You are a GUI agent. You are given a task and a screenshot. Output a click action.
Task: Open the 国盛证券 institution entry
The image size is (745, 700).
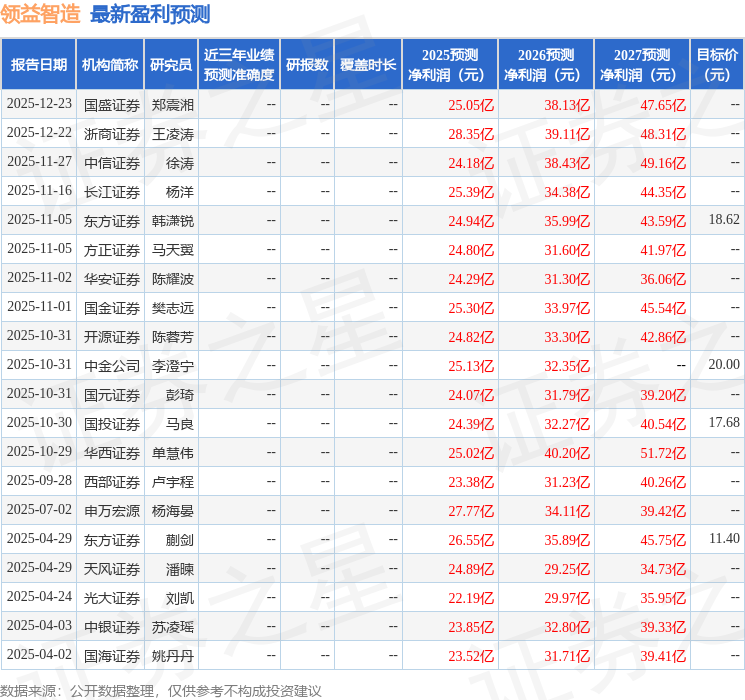tap(112, 104)
